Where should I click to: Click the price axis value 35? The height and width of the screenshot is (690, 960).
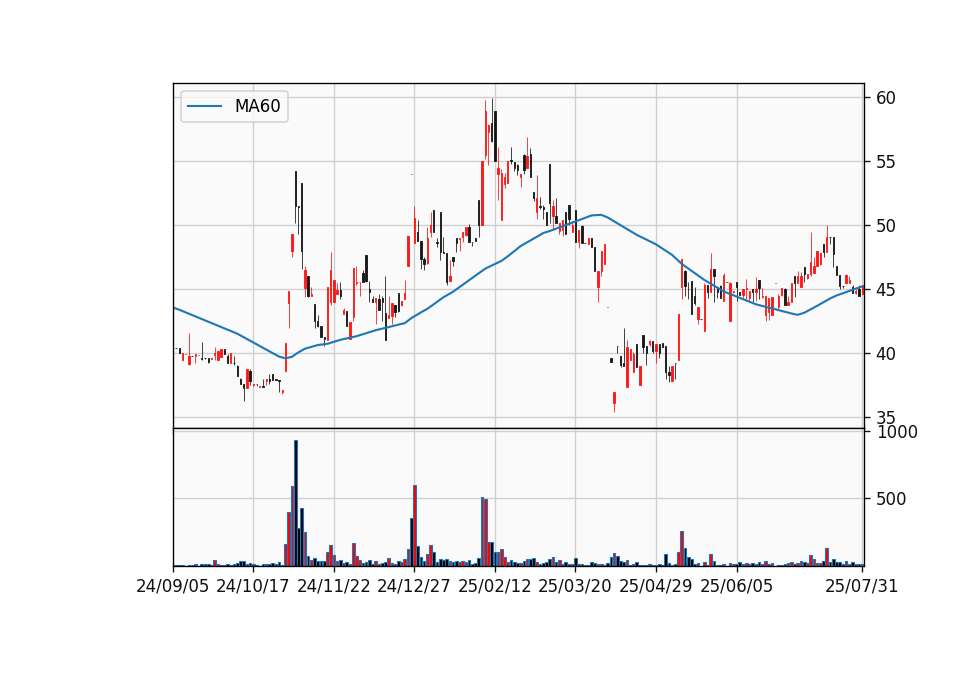tap(885, 418)
